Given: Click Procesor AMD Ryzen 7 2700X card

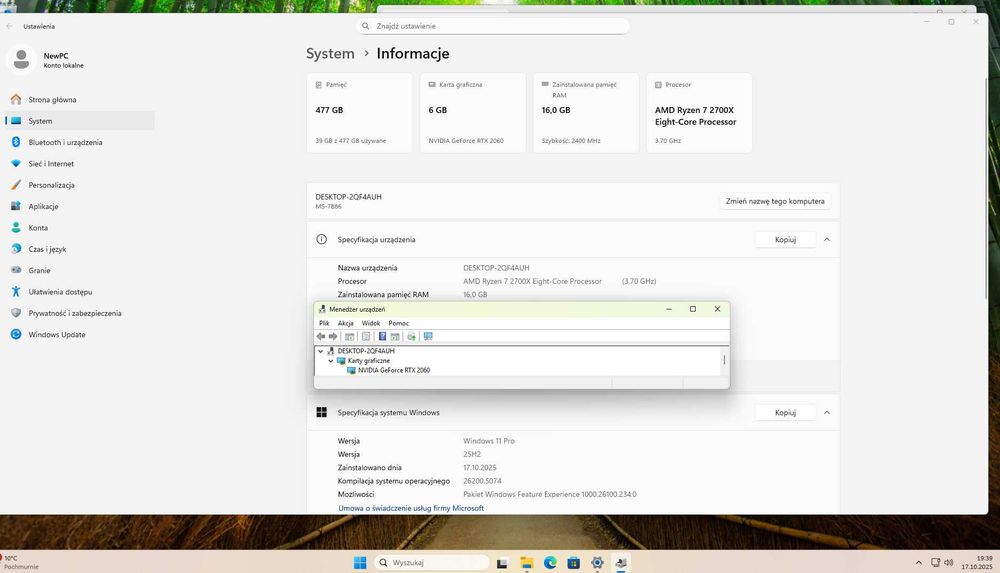Looking at the screenshot, I should [699, 113].
